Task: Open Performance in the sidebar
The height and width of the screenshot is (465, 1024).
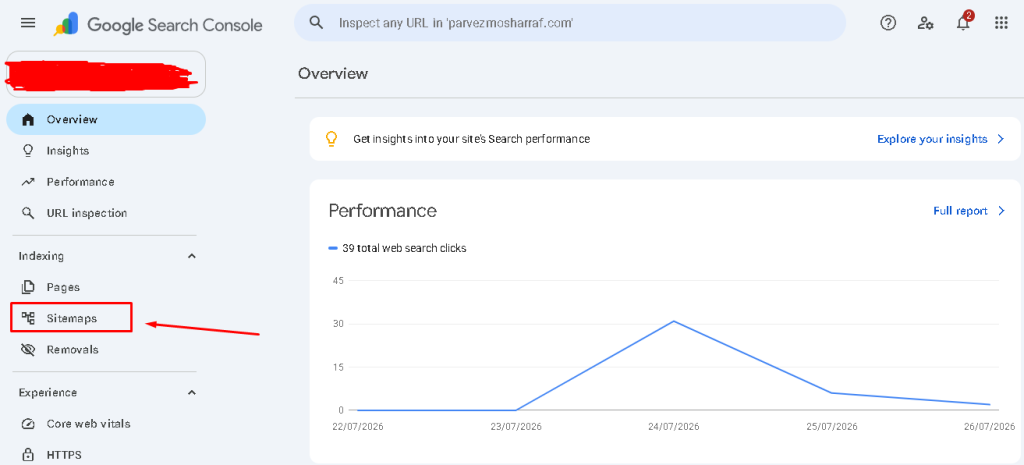Action: [80, 182]
